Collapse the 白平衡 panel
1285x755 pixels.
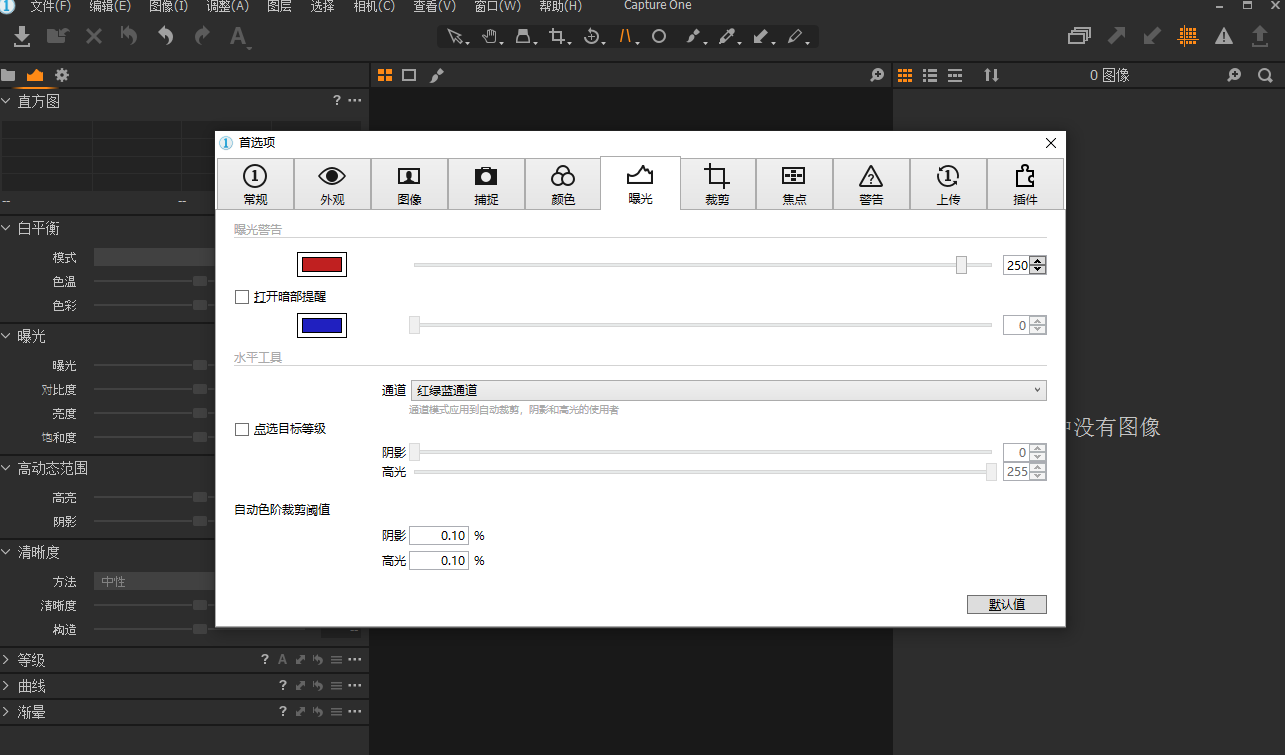point(6,229)
